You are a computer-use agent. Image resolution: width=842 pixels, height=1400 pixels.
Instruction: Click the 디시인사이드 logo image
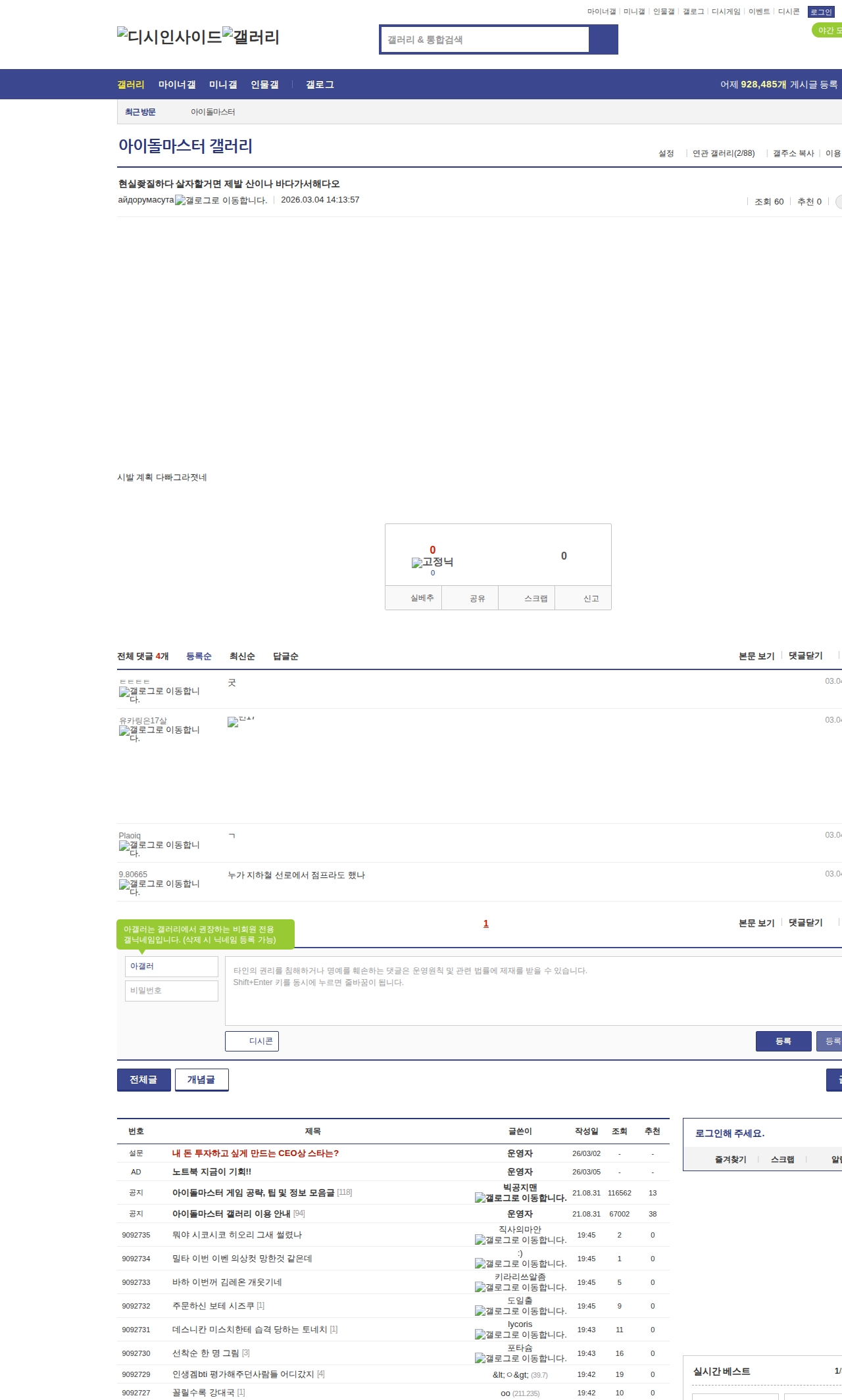tap(170, 37)
